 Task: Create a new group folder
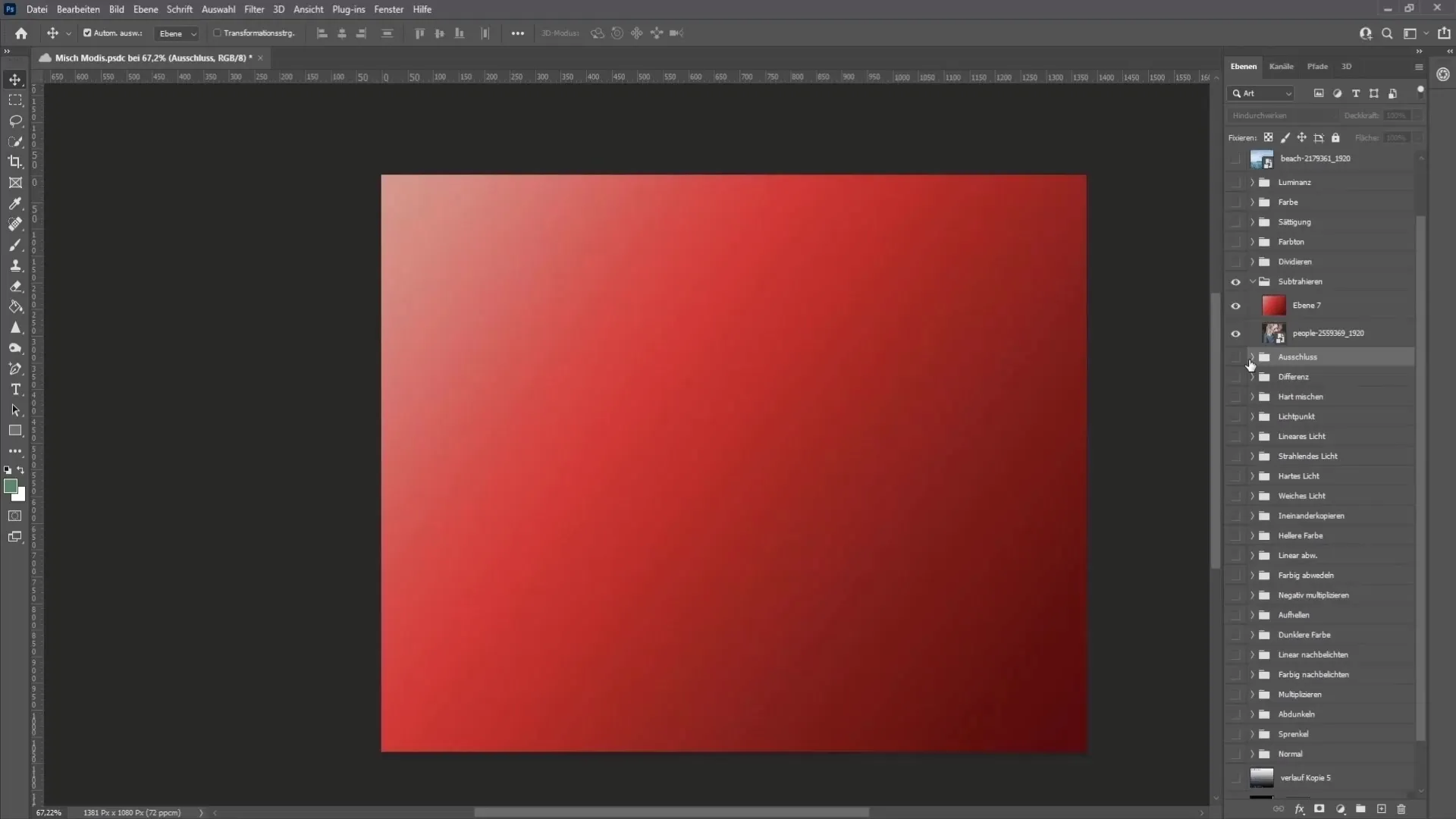coord(1360,809)
